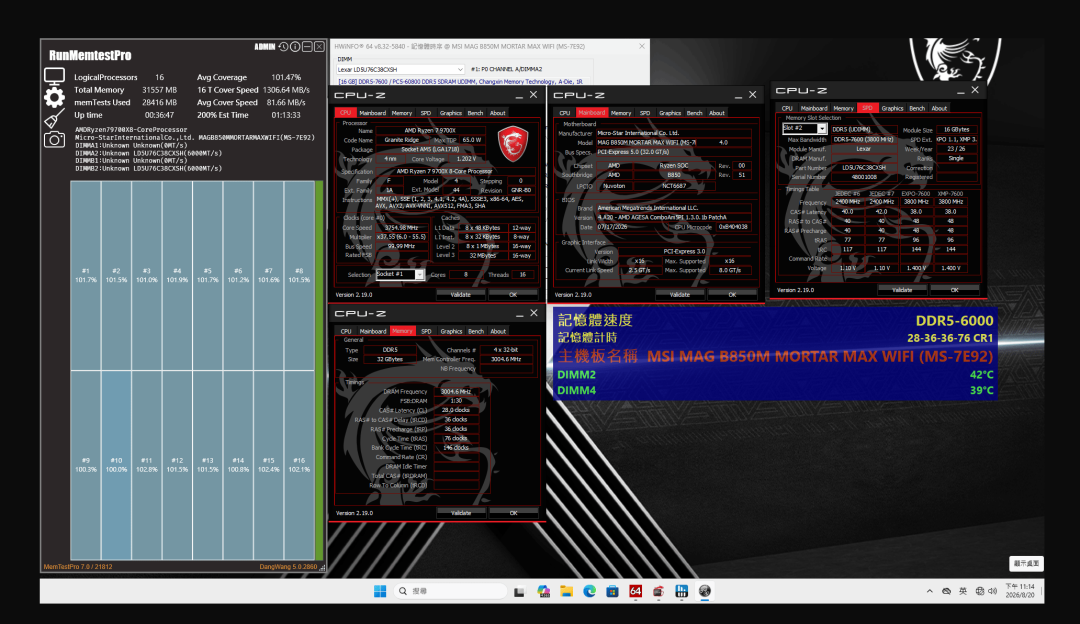
Task: Open Microsoft Edge from the taskbar
Action: coord(590,591)
